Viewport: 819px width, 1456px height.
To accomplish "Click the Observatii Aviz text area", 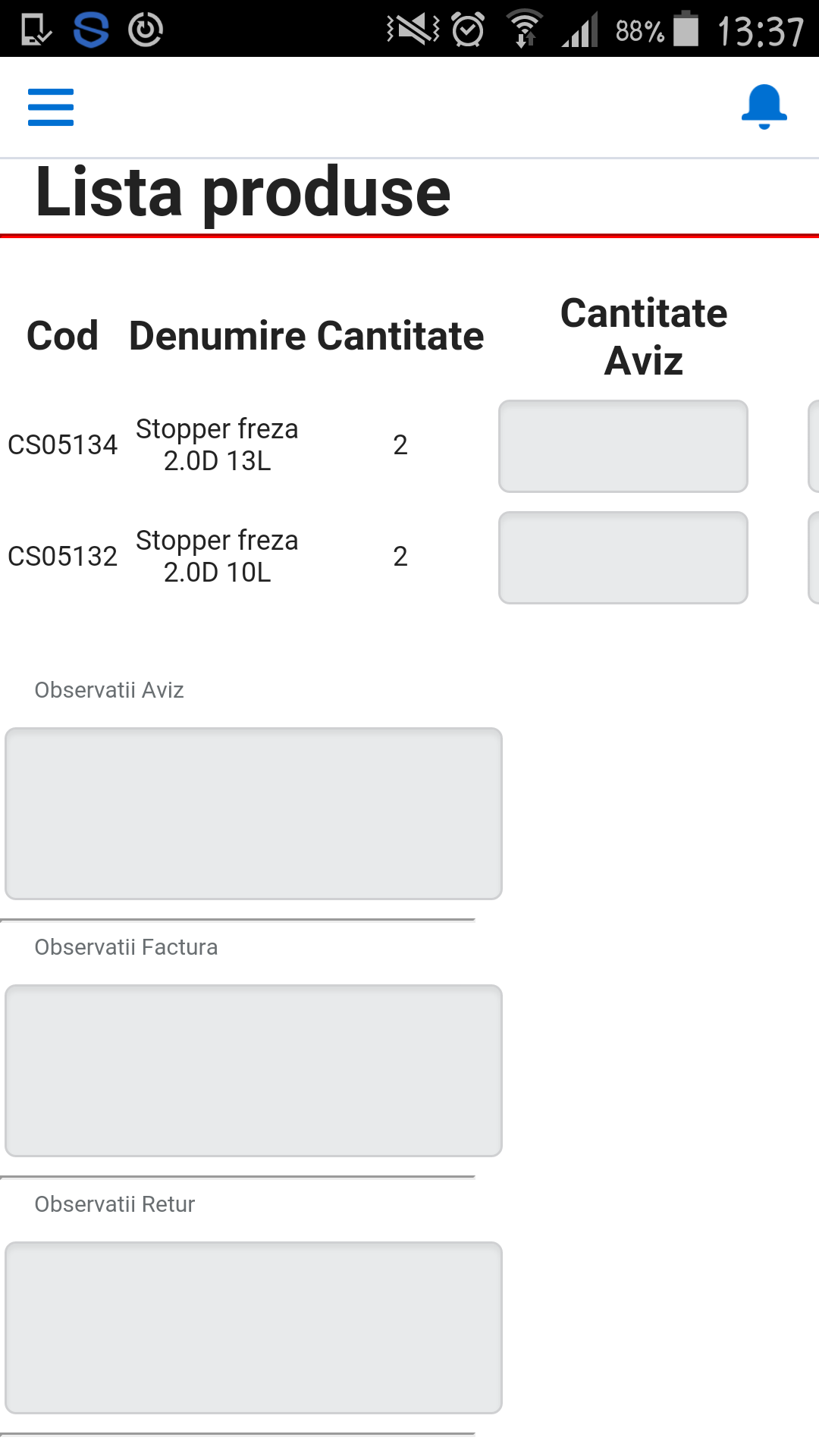I will pos(253,813).
